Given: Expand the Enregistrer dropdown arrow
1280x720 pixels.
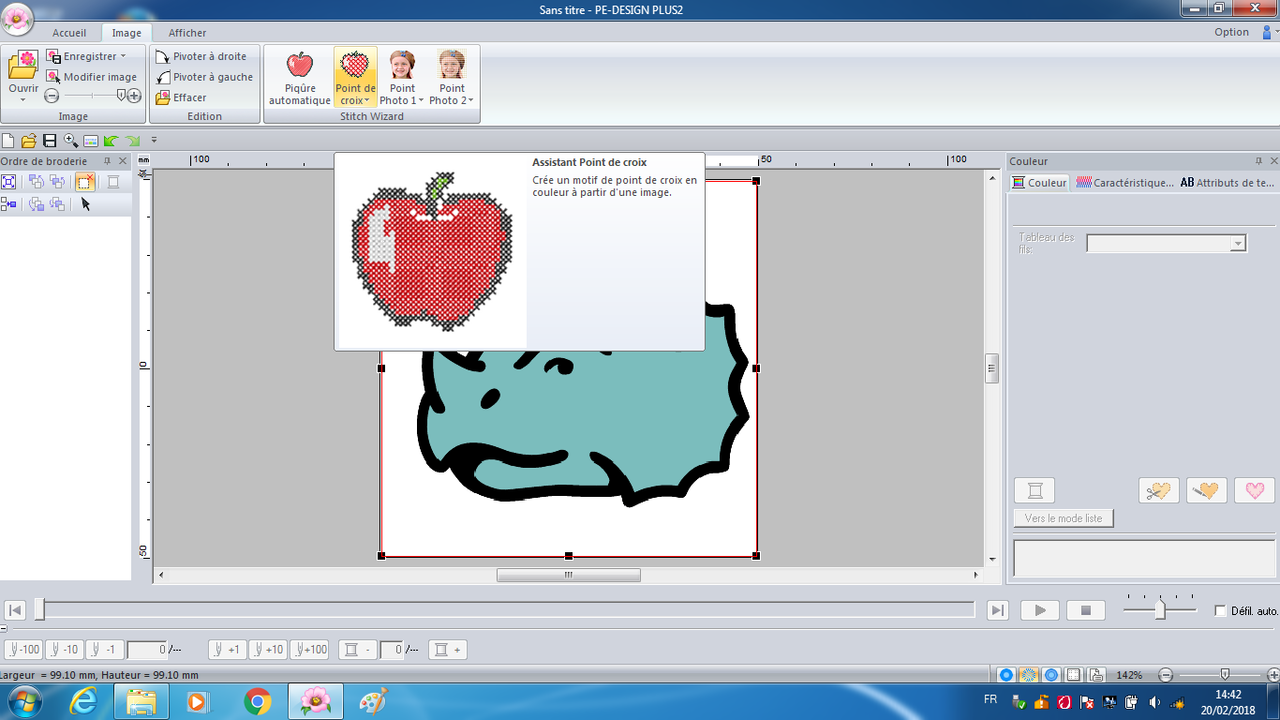Looking at the screenshot, I should point(123,57).
